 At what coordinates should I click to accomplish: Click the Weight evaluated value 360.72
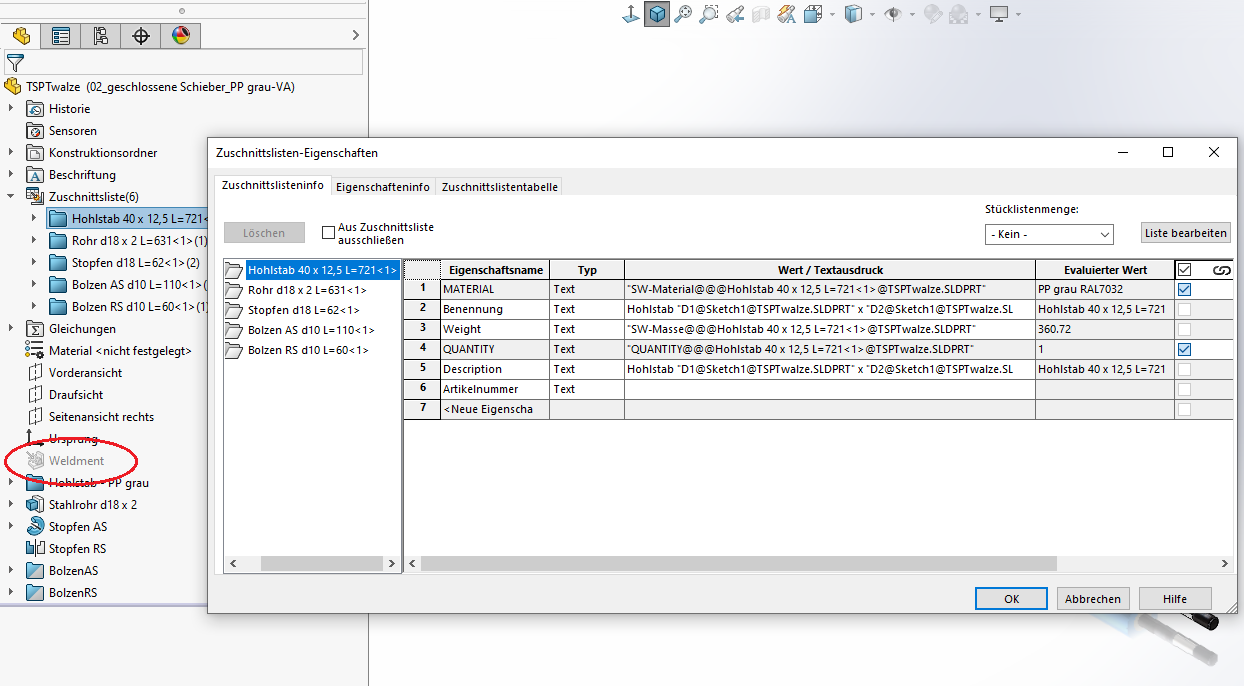point(1105,329)
